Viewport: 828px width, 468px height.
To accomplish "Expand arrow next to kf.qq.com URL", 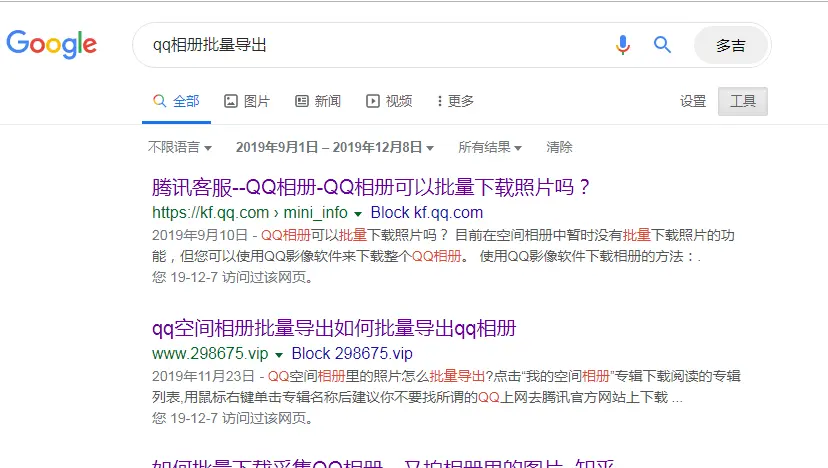I will [x=358, y=214].
